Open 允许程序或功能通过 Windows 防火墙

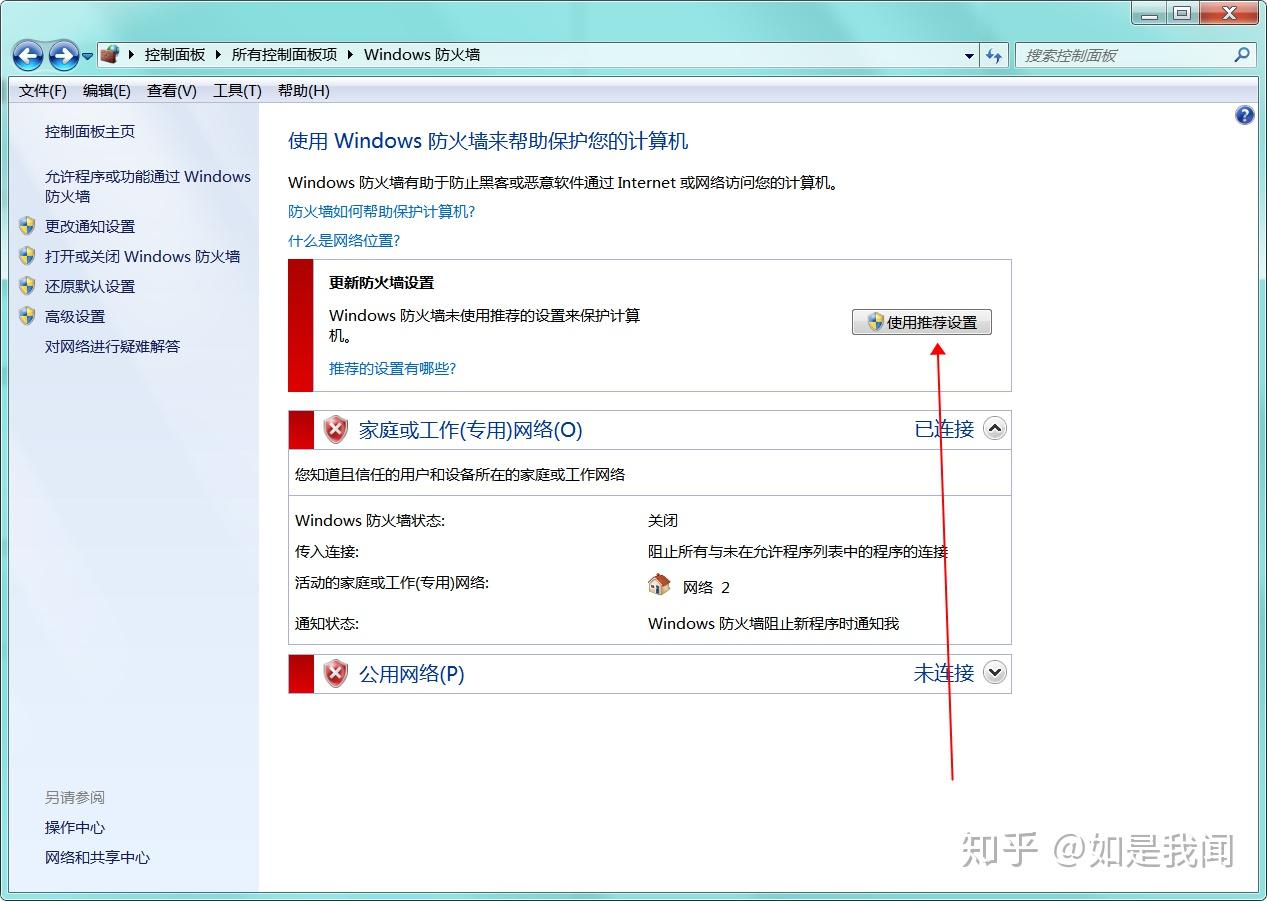click(148, 186)
